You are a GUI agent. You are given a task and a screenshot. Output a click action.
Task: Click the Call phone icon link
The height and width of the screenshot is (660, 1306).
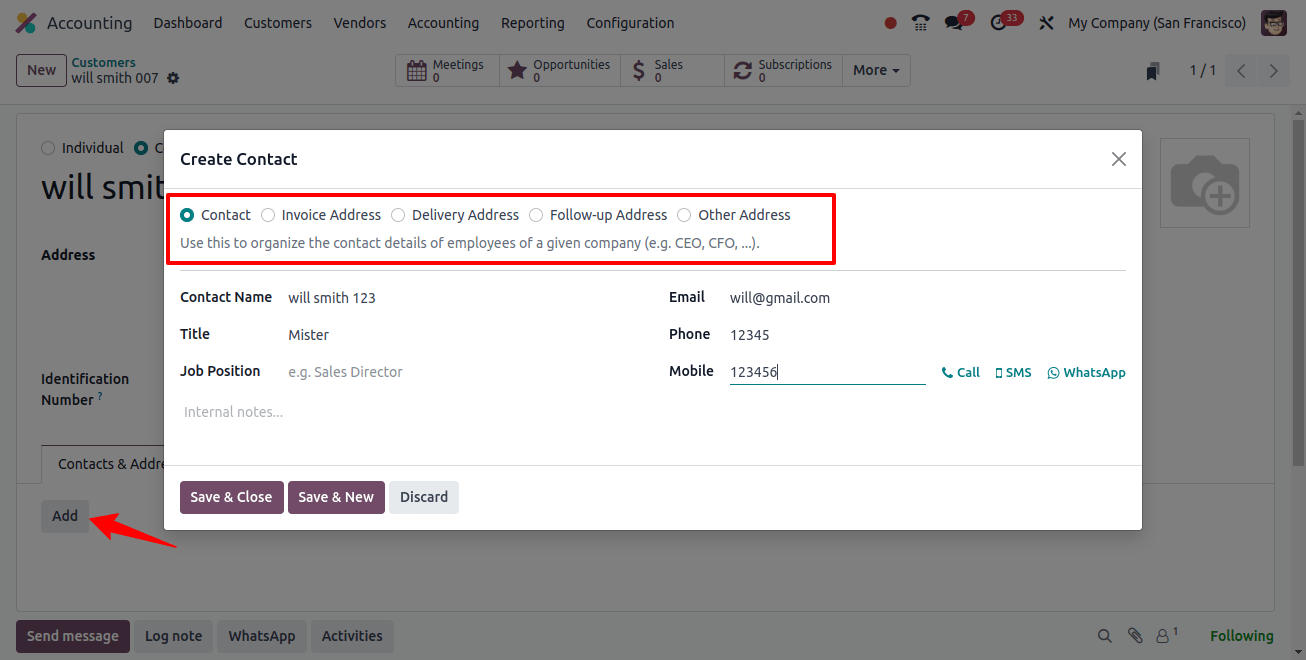pos(960,372)
